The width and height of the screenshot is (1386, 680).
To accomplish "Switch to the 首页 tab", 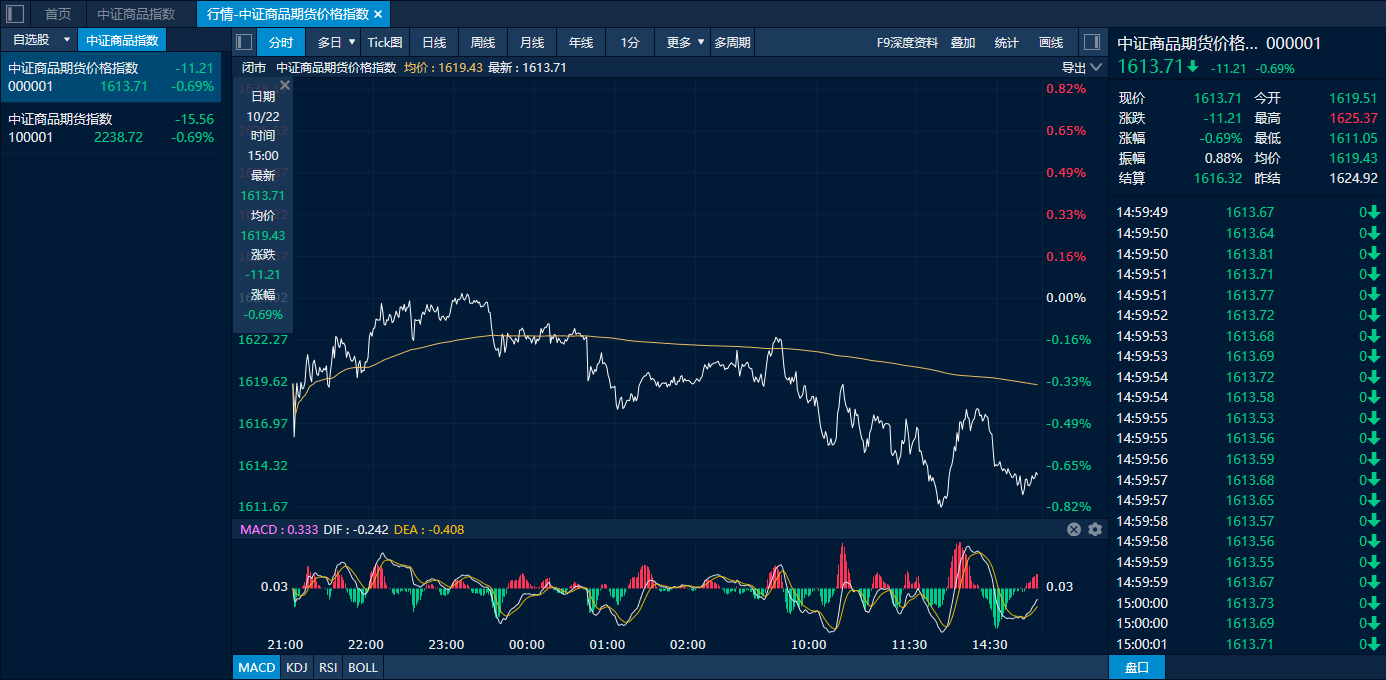I will click(x=58, y=14).
